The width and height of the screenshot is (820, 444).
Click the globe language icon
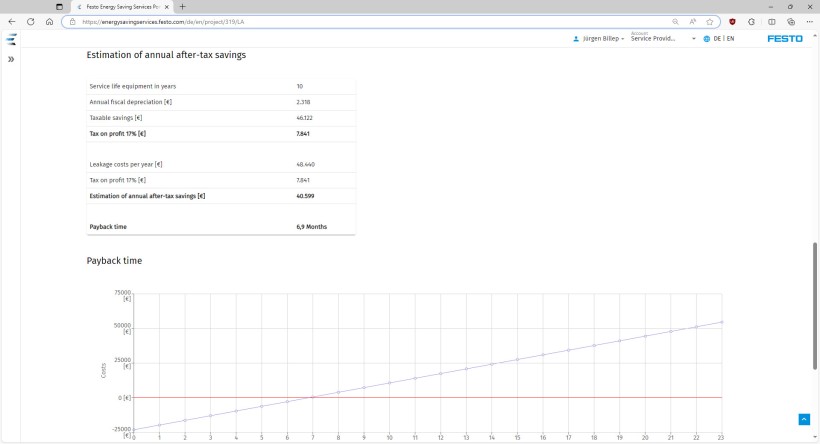pyautogui.click(x=707, y=39)
